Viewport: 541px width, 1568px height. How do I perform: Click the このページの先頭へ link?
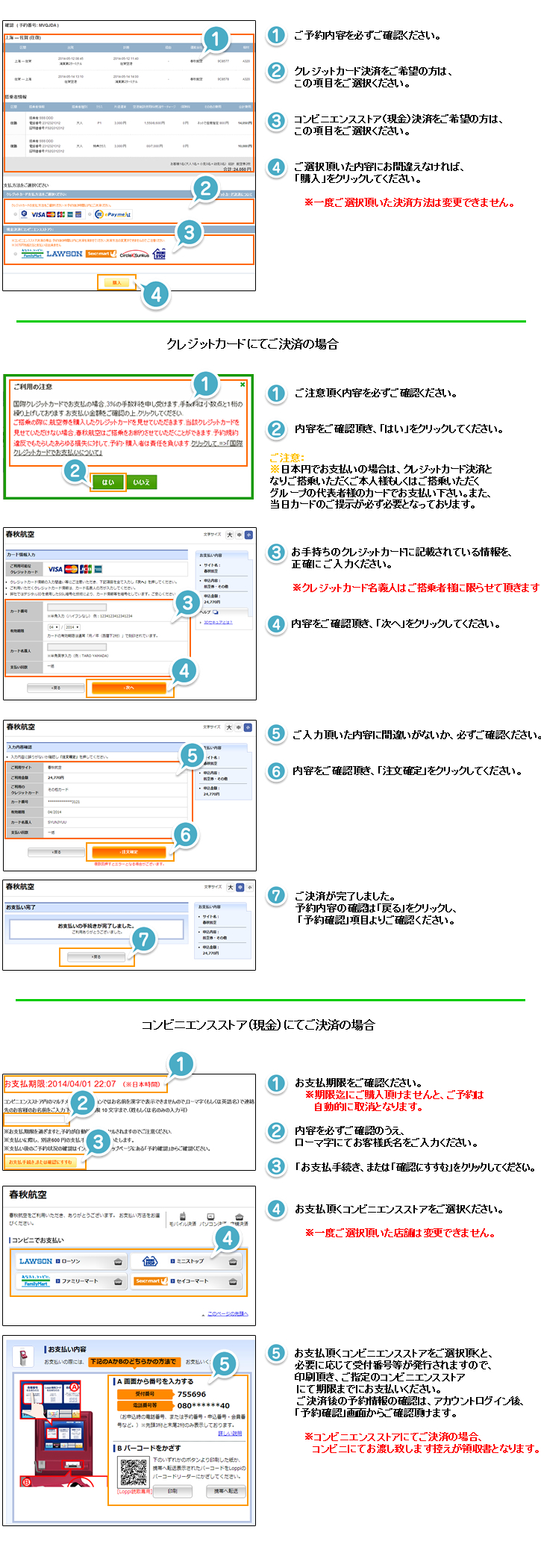(228, 1313)
